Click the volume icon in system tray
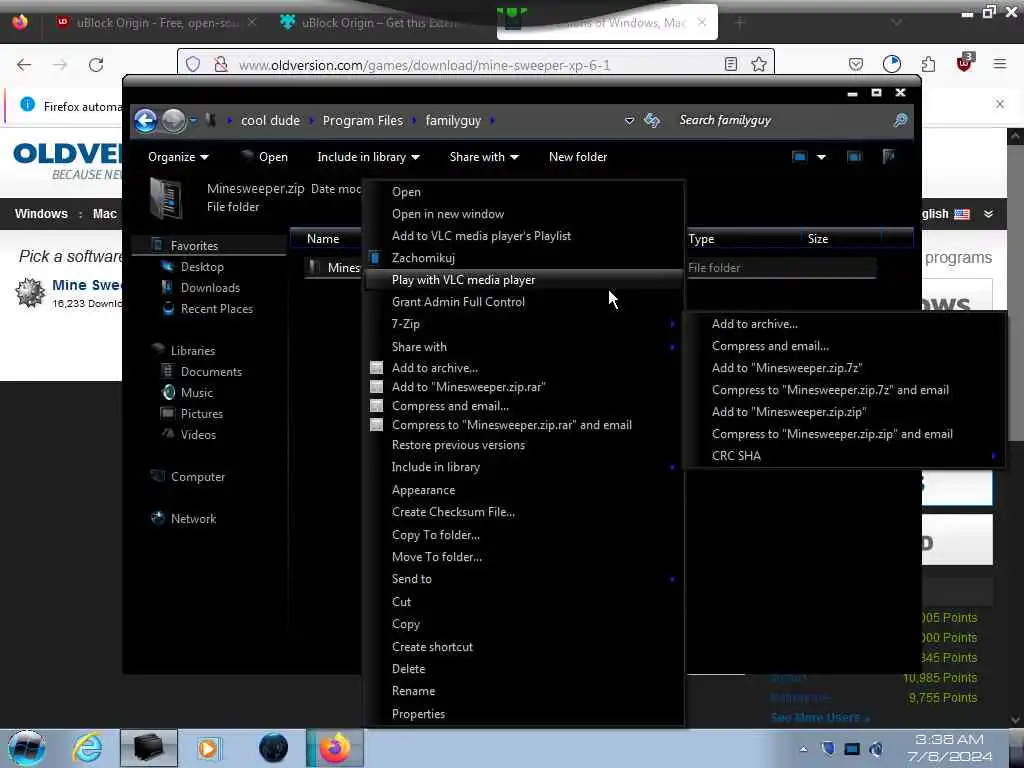Viewport: 1024px width, 768px height. 876,748
